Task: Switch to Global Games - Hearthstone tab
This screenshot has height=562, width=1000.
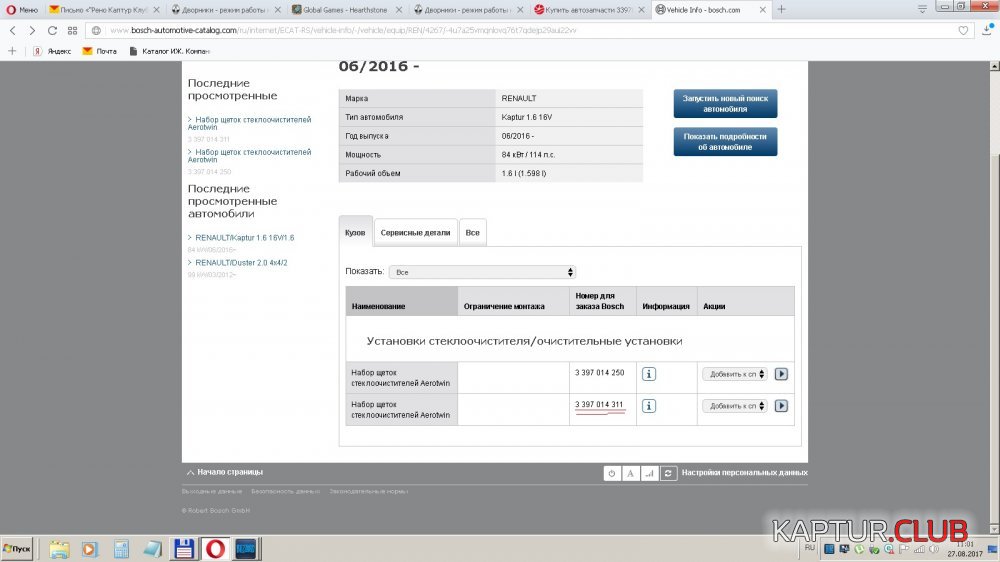Action: (344, 10)
